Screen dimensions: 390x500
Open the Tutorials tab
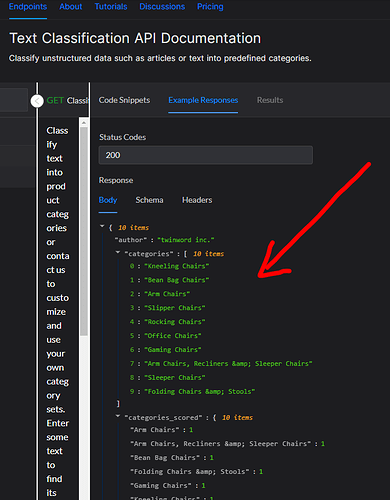click(111, 7)
